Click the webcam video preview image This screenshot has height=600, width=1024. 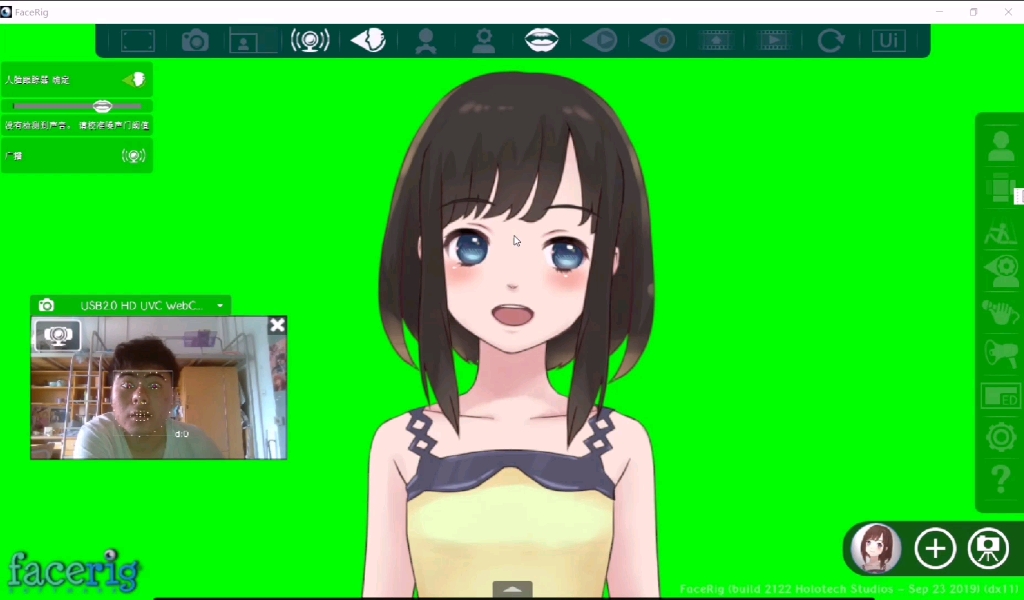tap(159, 388)
